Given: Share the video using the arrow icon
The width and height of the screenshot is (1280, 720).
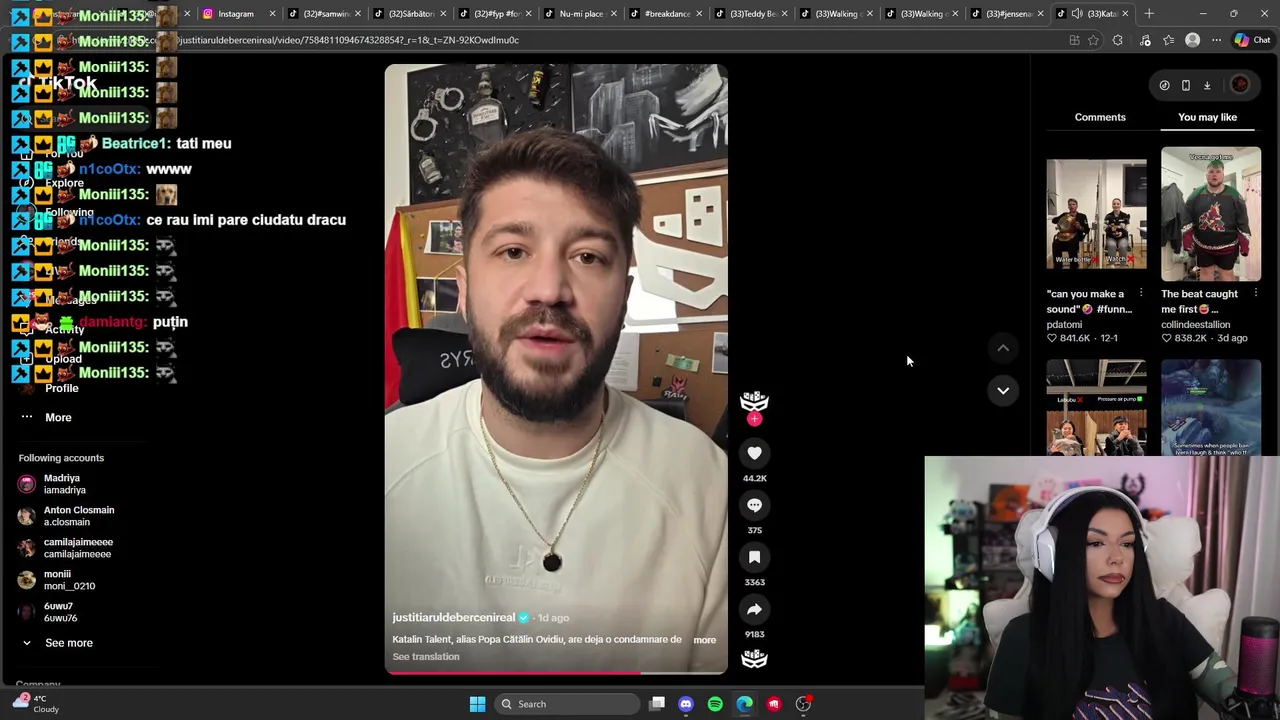Looking at the screenshot, I should point(754,609).
